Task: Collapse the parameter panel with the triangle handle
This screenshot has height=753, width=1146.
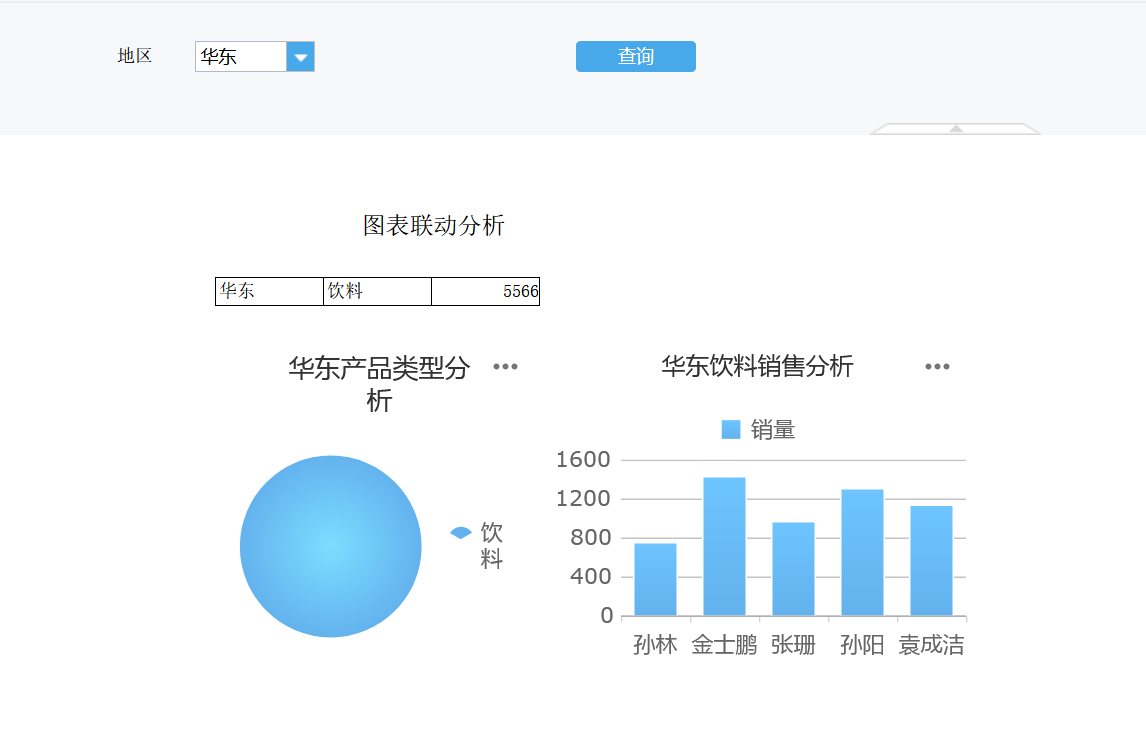Action: click(x=955, y=129)
